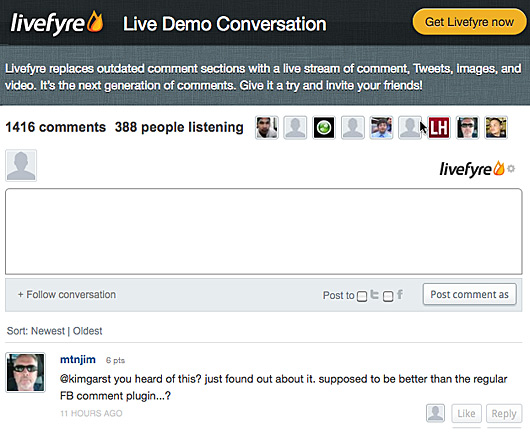Click + Follow conversation
530x435 pixels.
67,294
